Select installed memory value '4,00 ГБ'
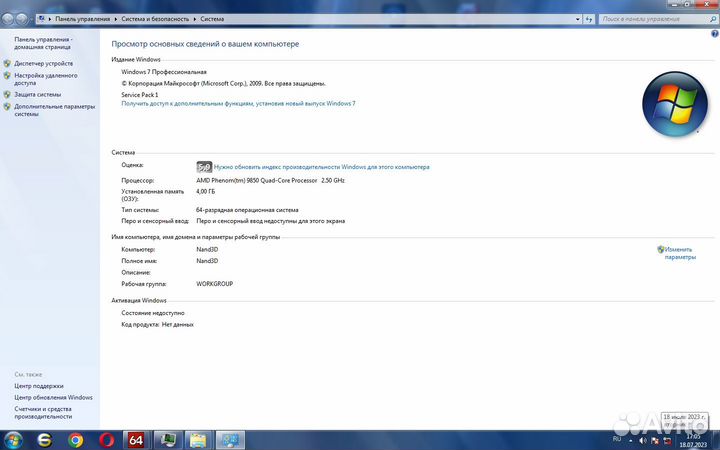Screen dimensions: 720x450 tap(206, 191)
